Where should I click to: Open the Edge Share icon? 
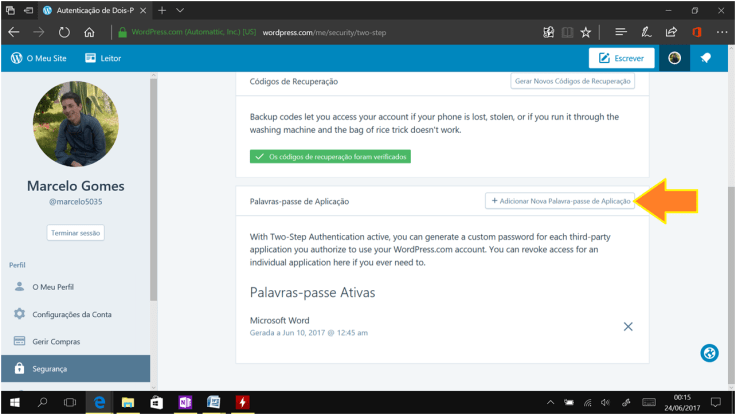[x=670, y=31]
